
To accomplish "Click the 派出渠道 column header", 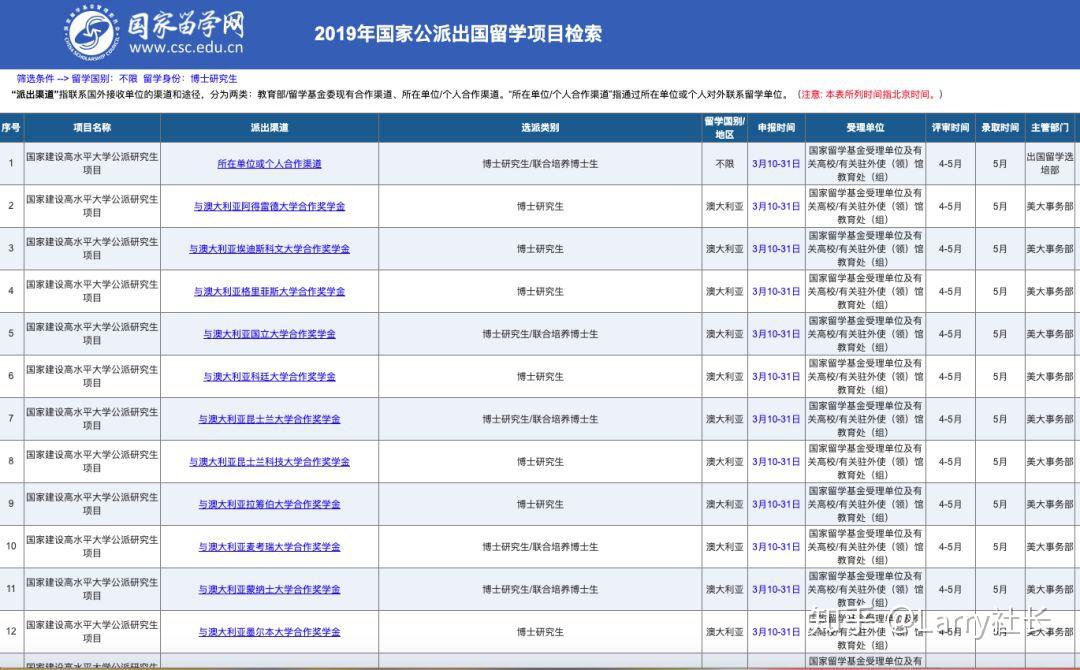I will click(269, 127).
